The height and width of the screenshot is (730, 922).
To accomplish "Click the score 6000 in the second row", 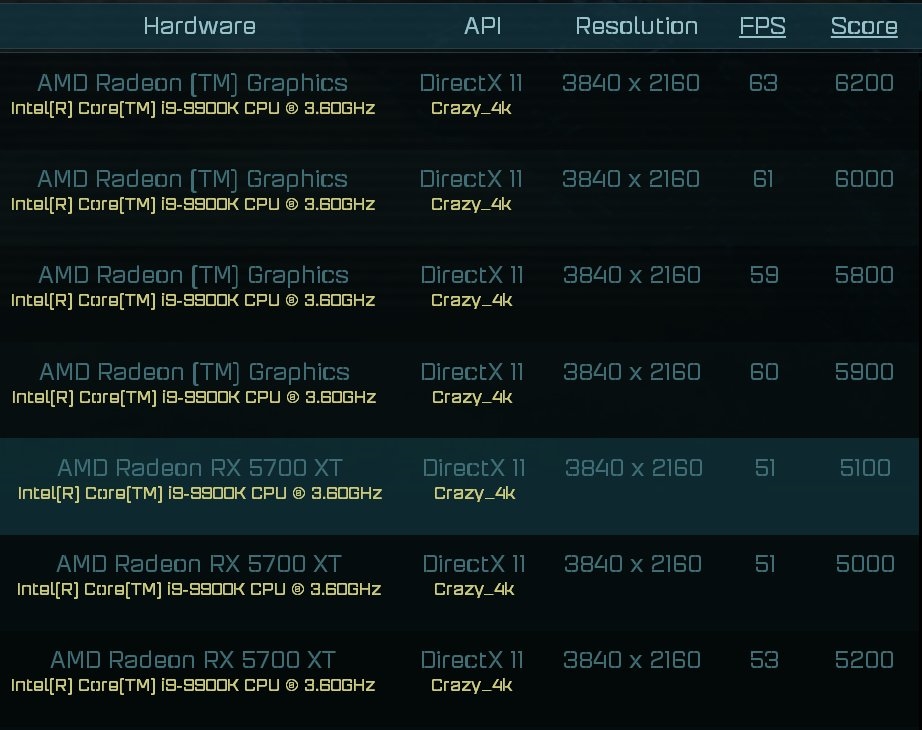I will [864, 179].
